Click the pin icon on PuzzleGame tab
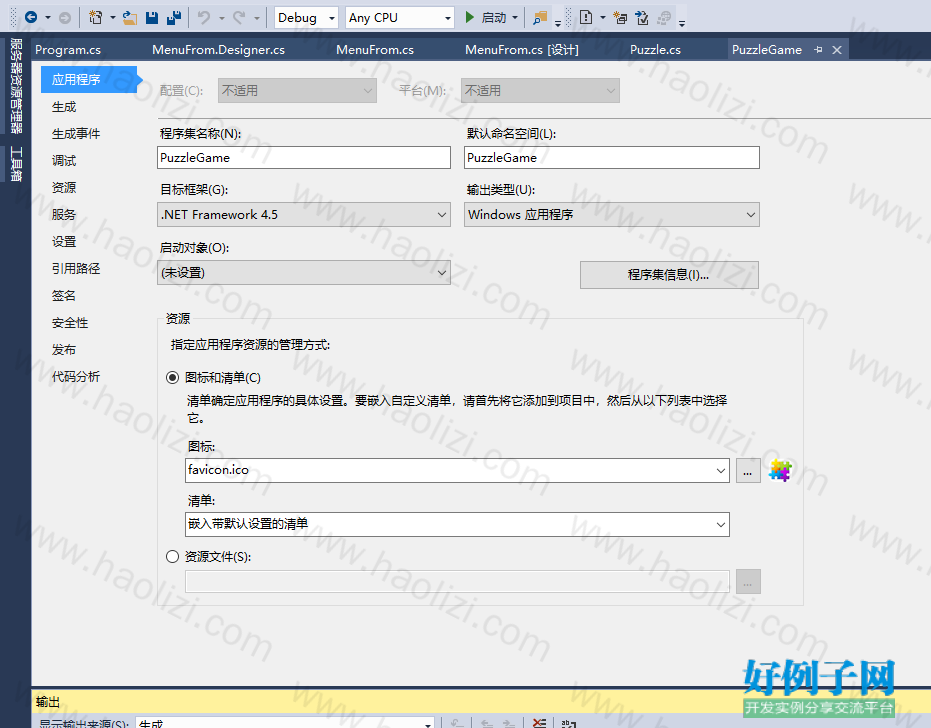This screenshot has height=728, width=931. (818, 50)
